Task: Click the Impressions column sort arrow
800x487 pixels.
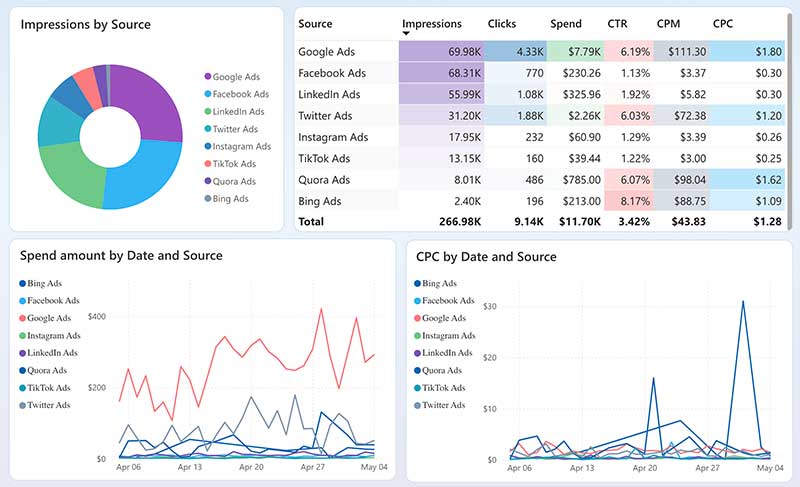Action: tap(406, 34)
